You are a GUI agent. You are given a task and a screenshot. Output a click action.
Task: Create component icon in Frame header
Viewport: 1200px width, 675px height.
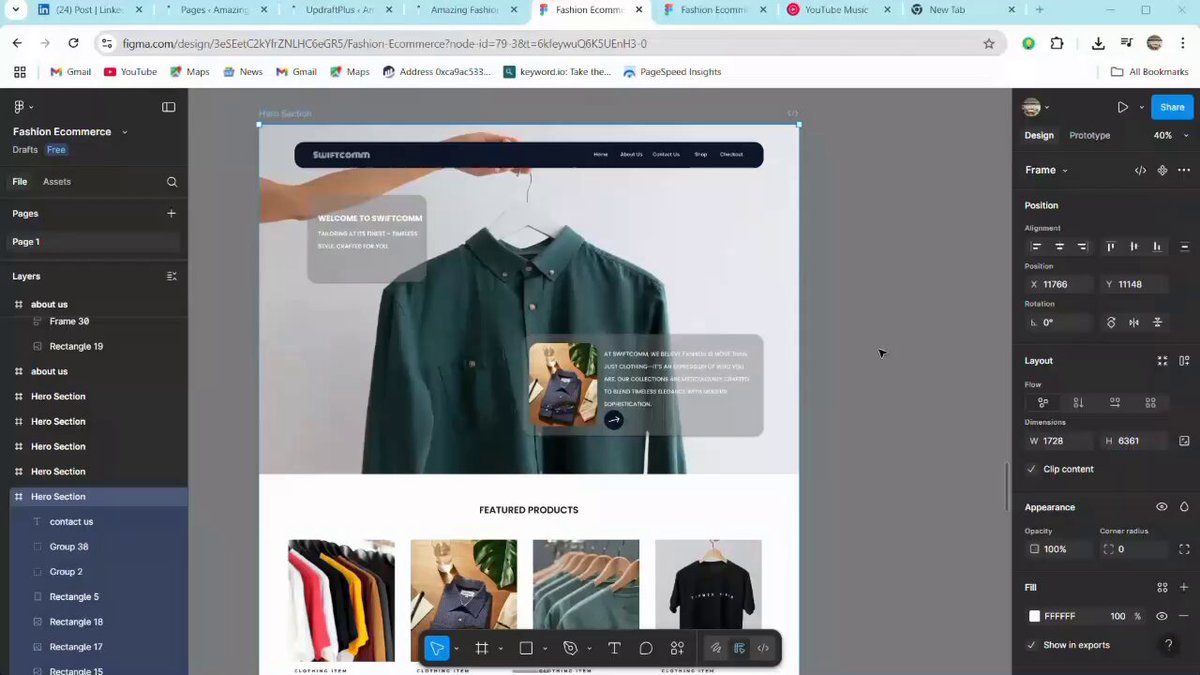(x=1162, y=170)
